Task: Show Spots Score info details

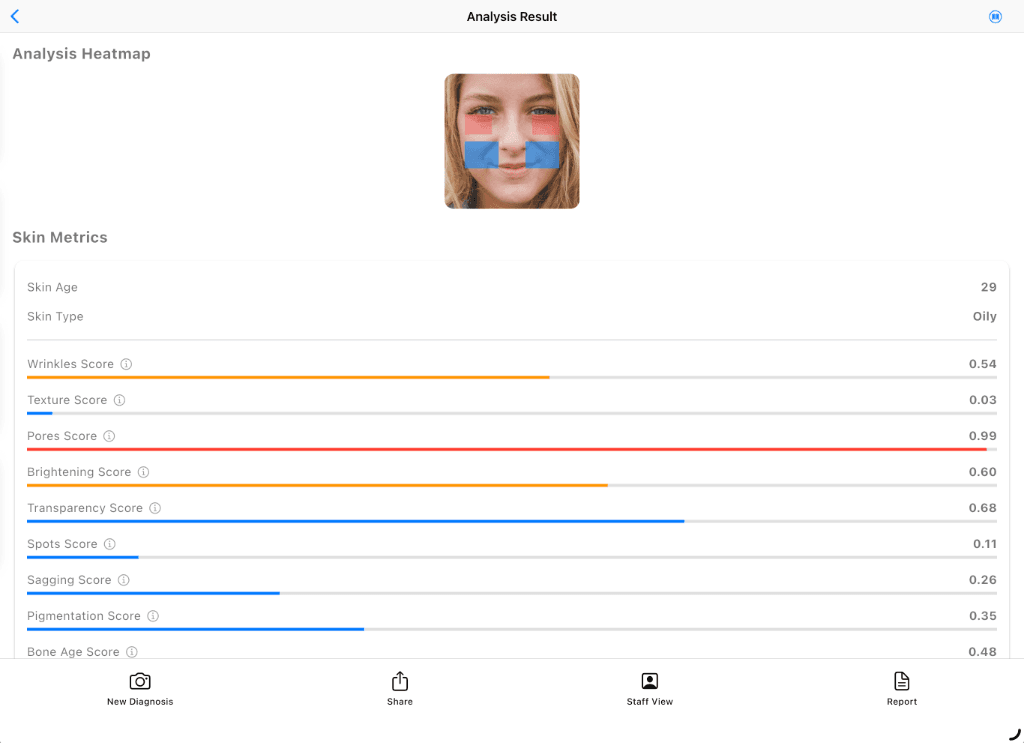Action: [110, 544]
